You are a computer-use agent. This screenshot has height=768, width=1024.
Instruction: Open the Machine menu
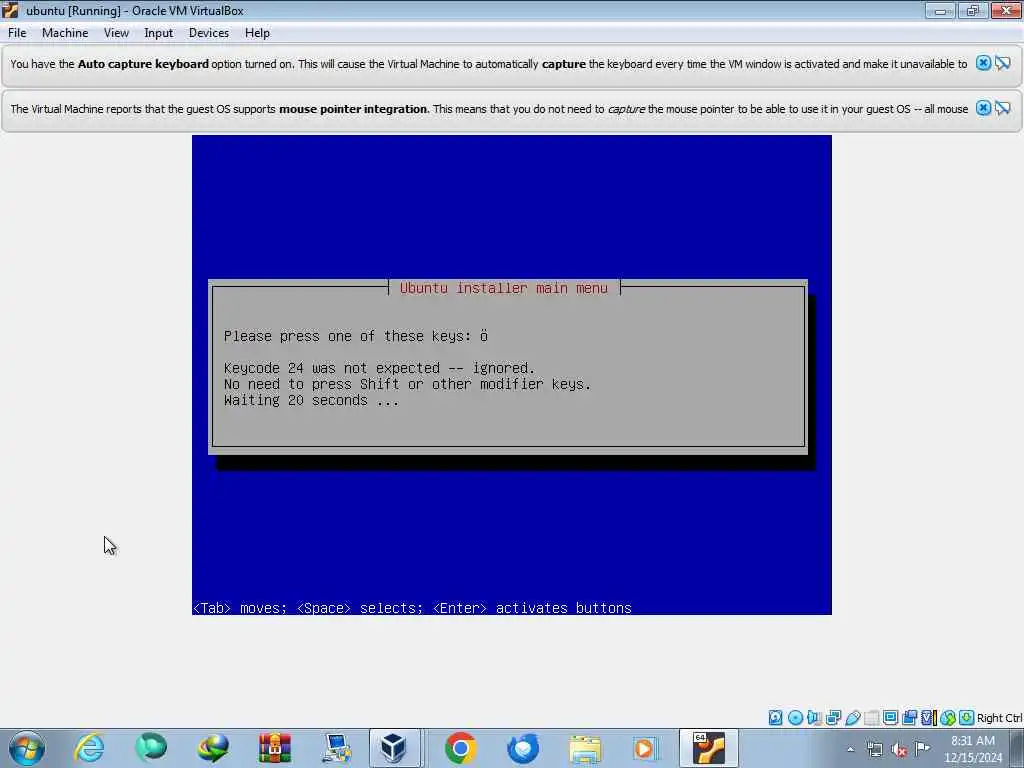[x=65, y=33]
